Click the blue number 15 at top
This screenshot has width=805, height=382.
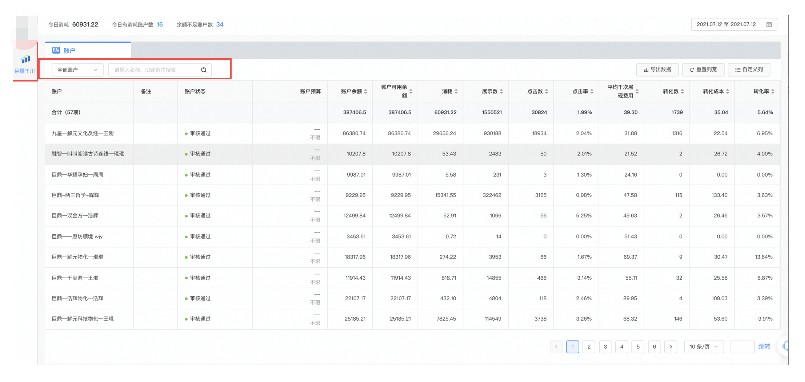pyautogui.click(x=160, y=24)
